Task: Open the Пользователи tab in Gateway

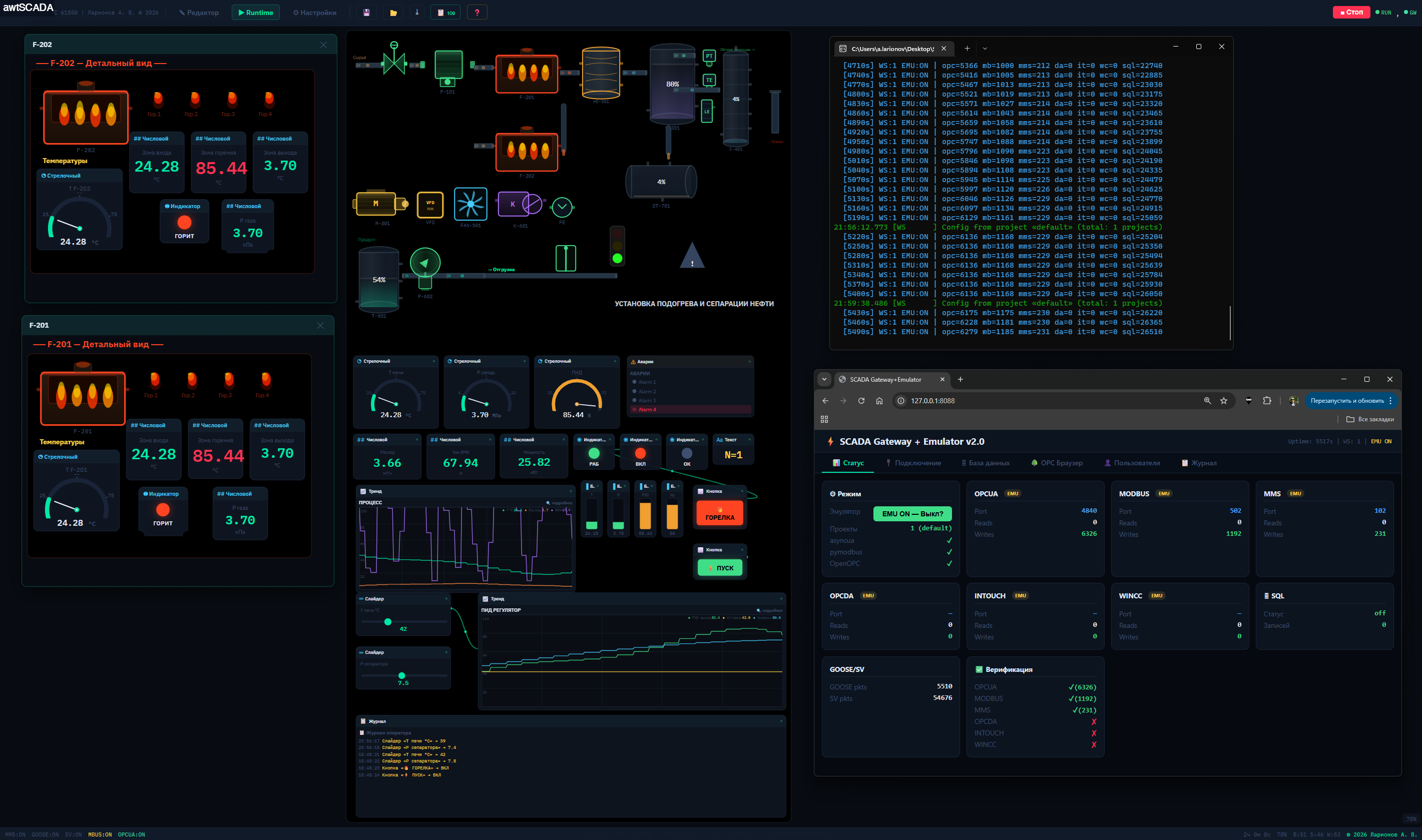Action: 1132,463
